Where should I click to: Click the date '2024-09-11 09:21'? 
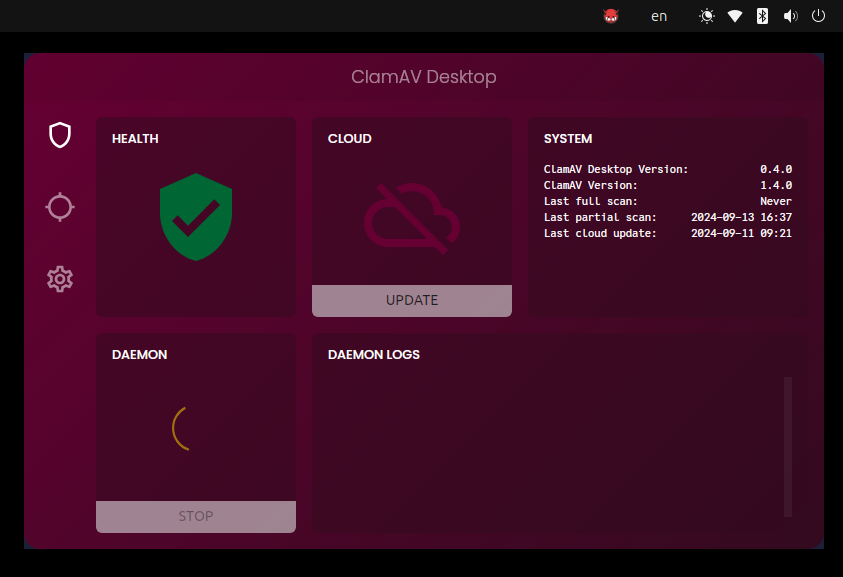[x=741, y=234]
